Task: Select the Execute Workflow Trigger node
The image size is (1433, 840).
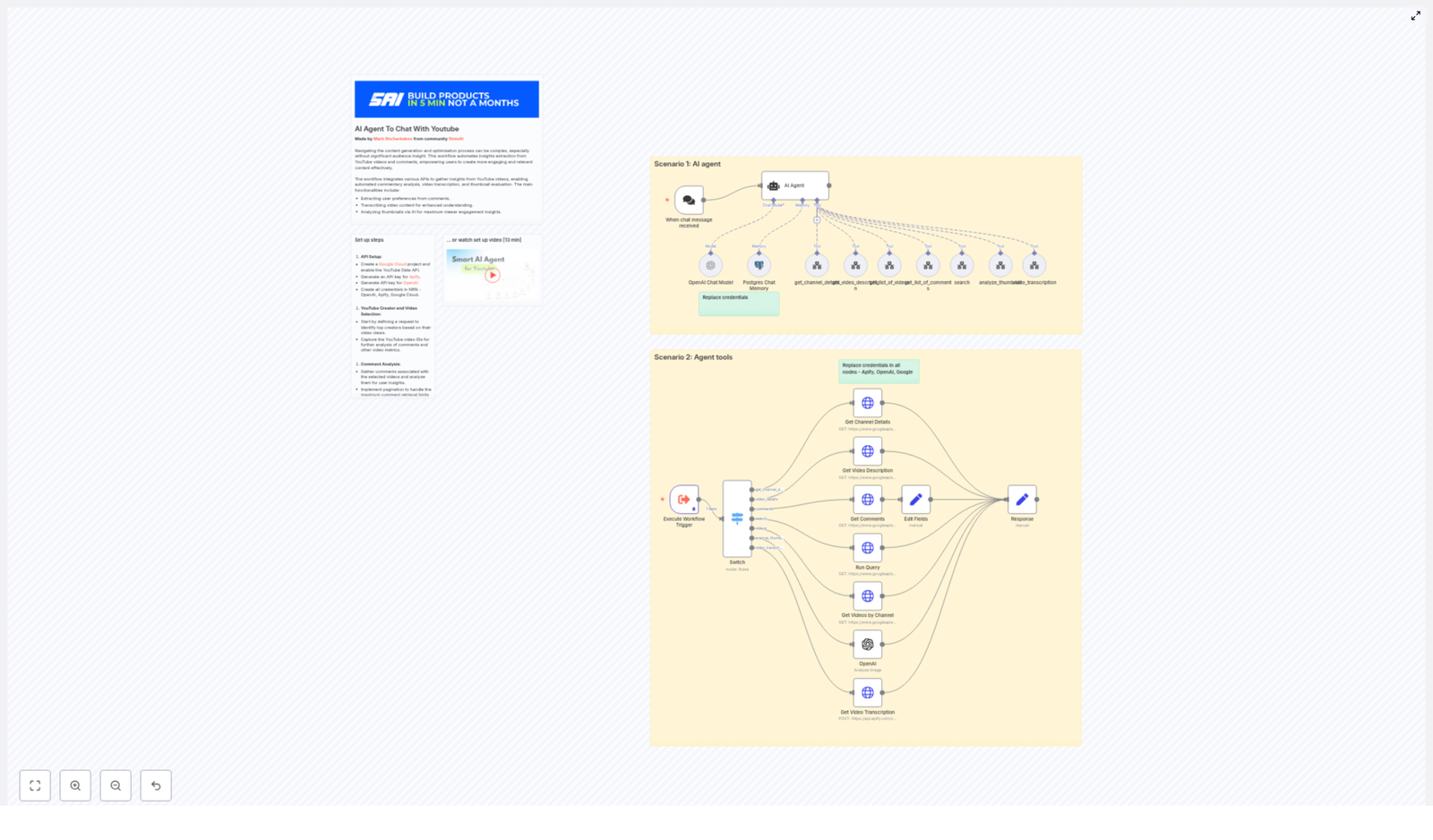Action: (x=682, y=500)
